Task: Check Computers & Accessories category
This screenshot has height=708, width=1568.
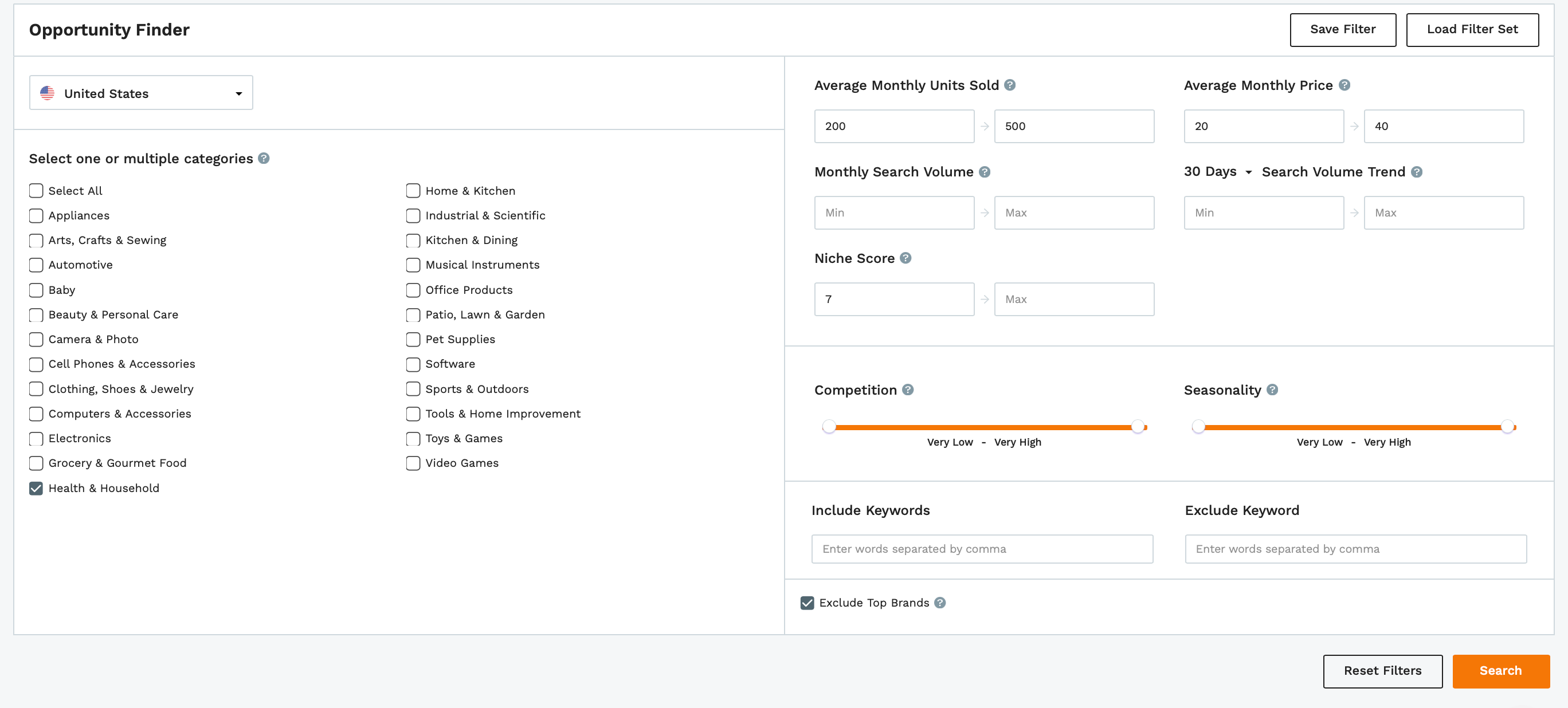Action: [36, 414]
